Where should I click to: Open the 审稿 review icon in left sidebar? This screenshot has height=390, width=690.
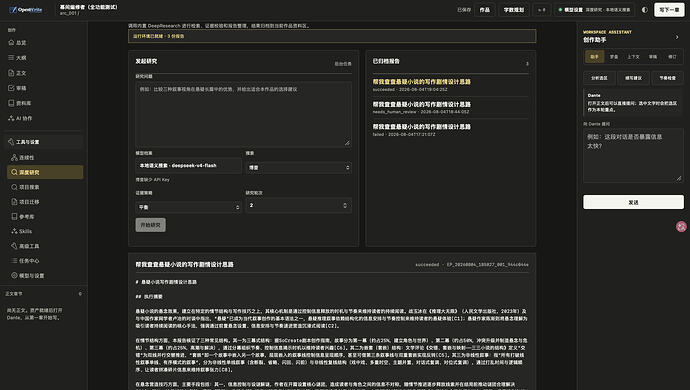pyautogui.click(x=11, y=88)
